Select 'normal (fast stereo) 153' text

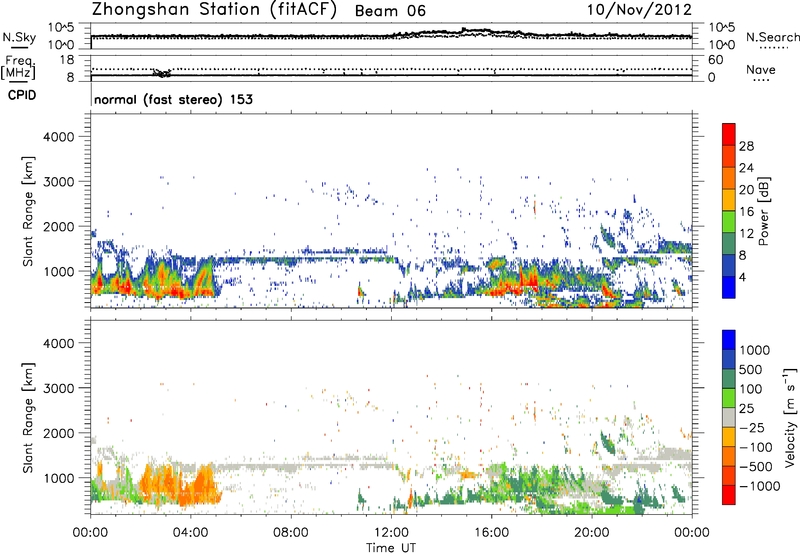[x=173, y=99]
